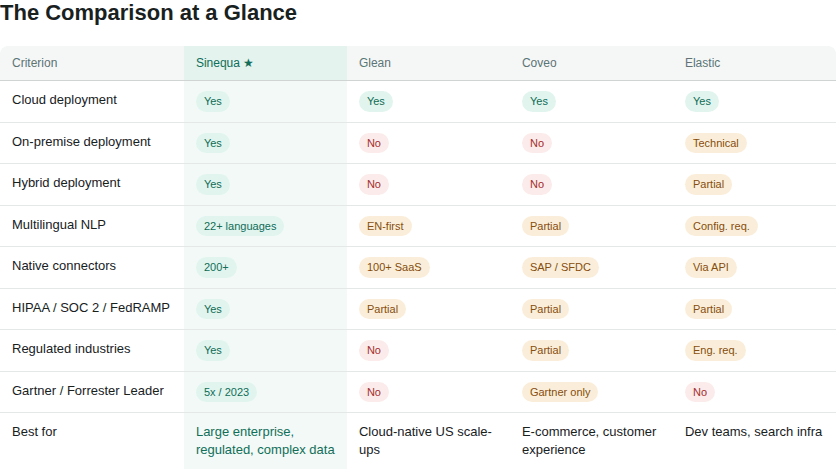Click the "Eng. req." badge in Regulated industries row

pos(715,350)
